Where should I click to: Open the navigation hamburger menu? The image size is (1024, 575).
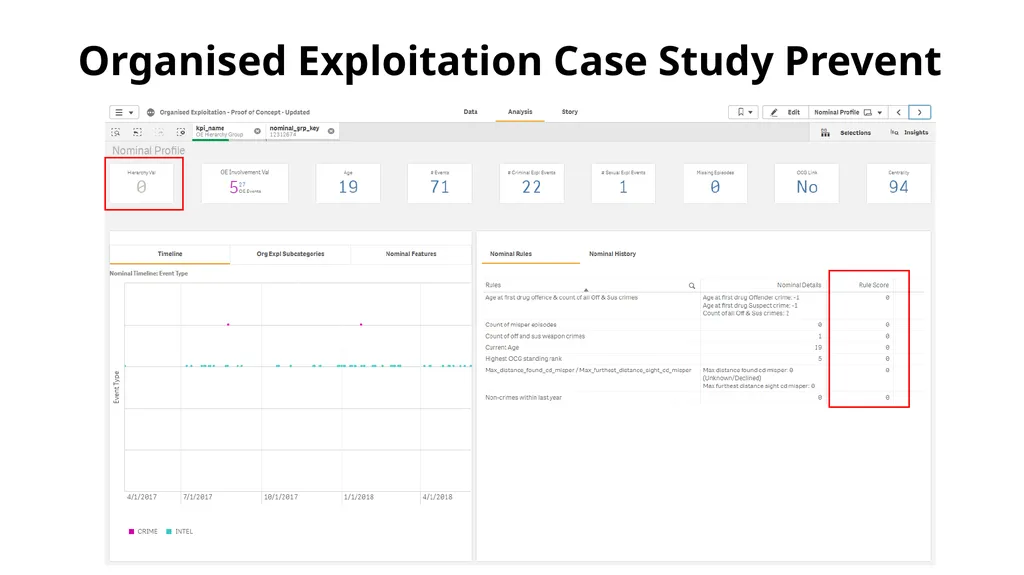123,112
